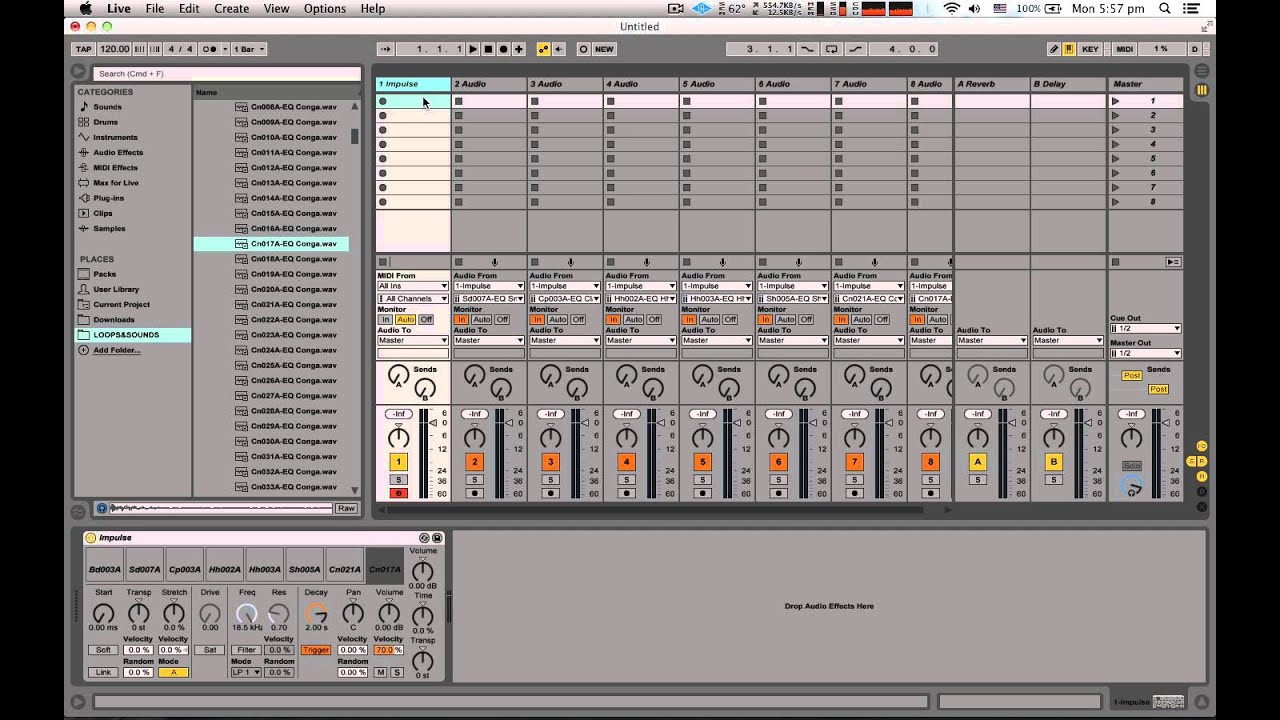1280x720 pixels.
Task: Click the Wi-Fi status icon
Action: [x=951, y=9]
